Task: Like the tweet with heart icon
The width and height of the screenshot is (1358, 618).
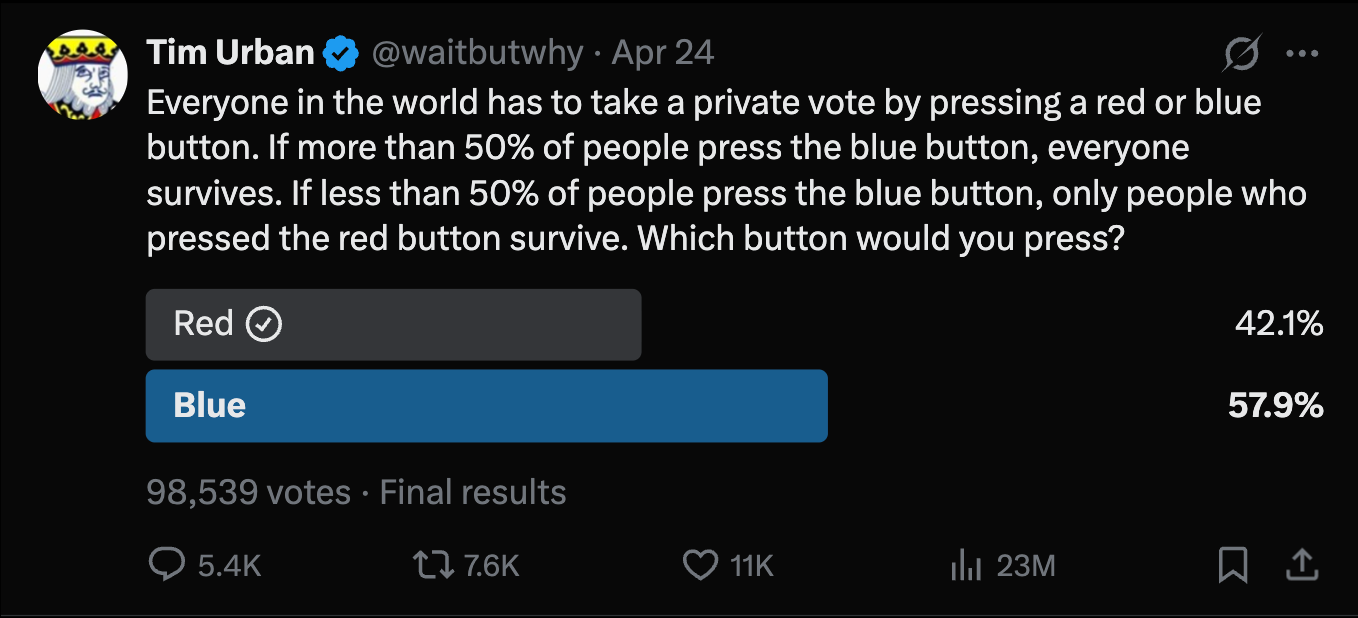Action: [699, 566]
